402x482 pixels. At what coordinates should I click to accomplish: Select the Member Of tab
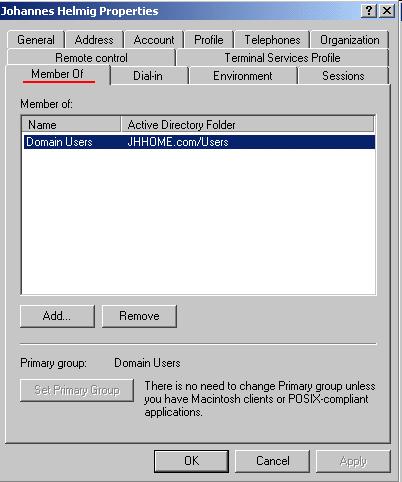(58, 74)
